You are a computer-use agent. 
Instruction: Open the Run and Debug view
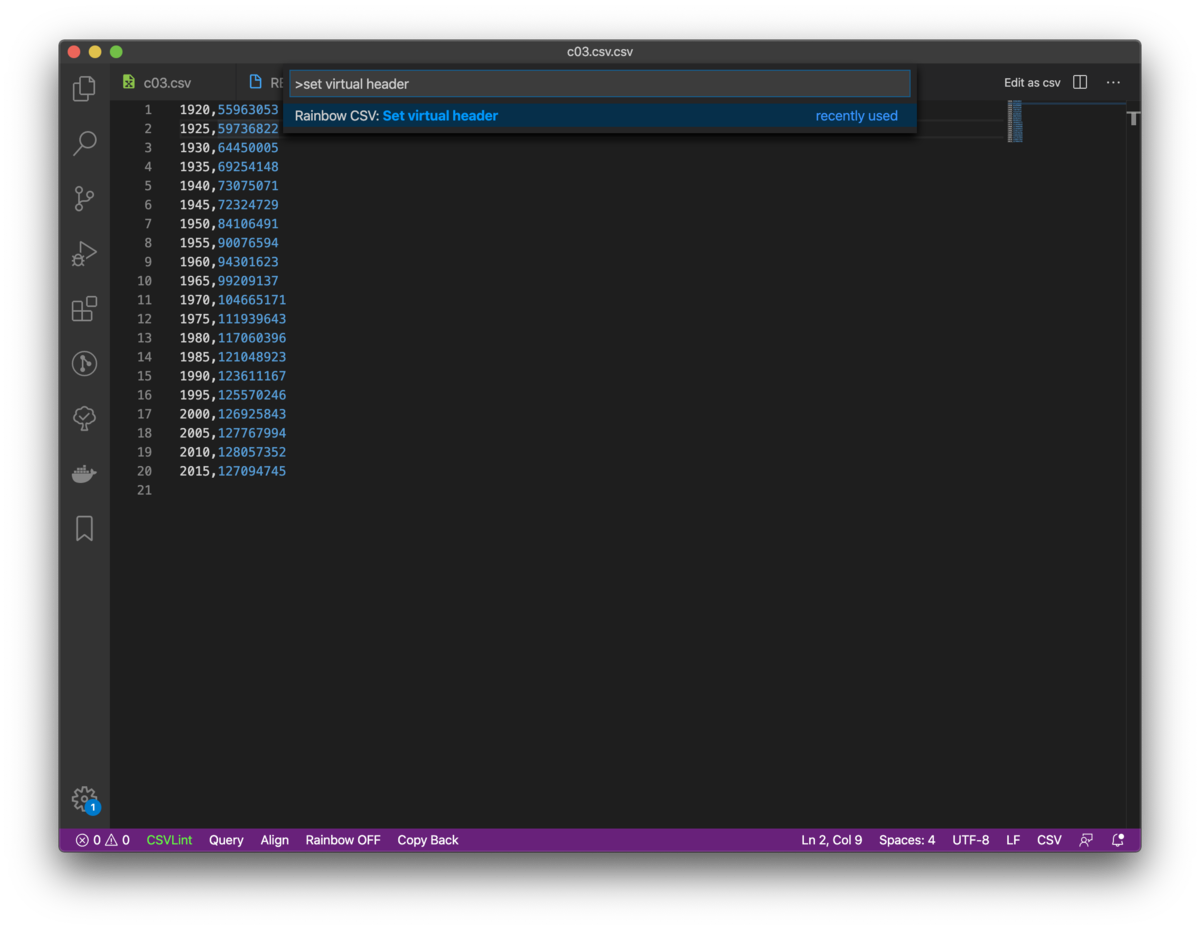[x=84, y=254]
